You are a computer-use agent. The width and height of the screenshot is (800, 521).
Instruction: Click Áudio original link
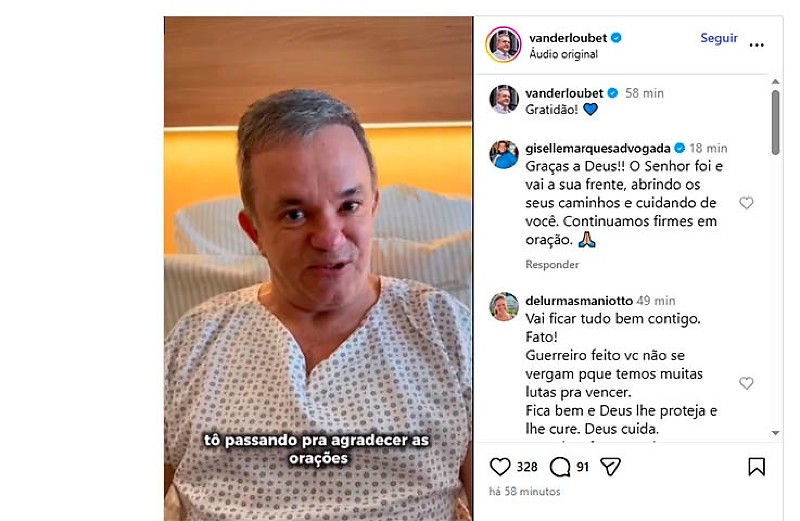click(x=563, y=54)
